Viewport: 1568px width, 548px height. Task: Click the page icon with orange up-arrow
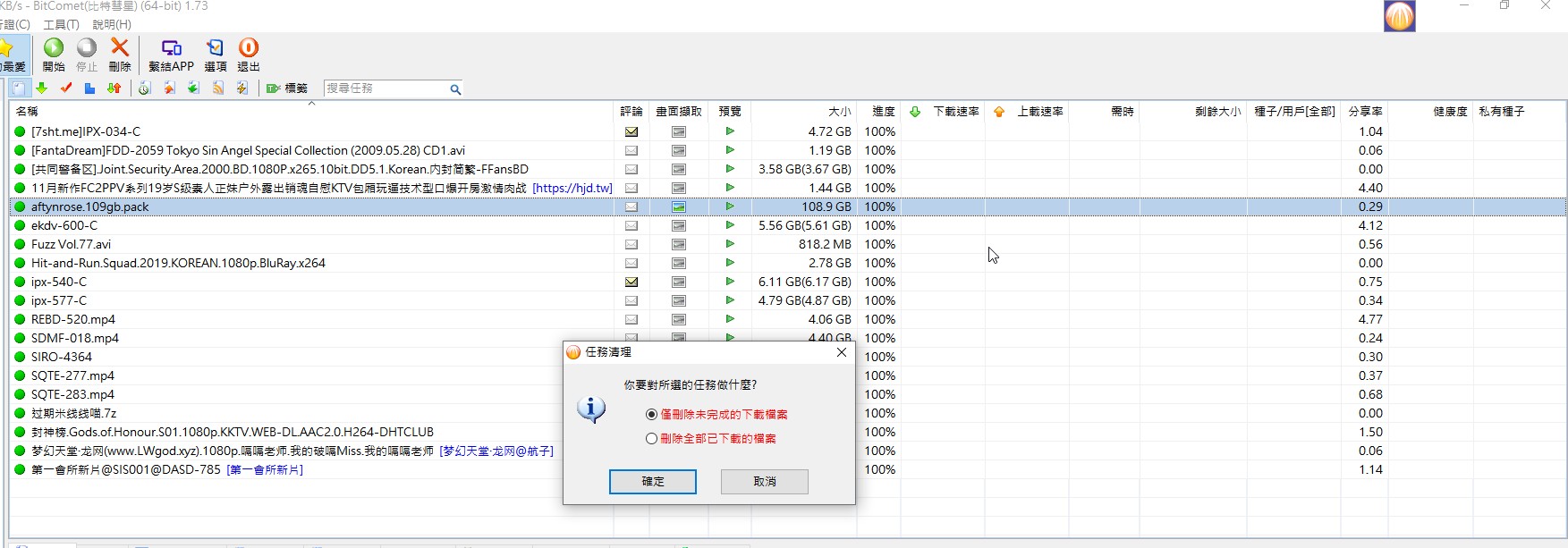(x=169, y=89)
